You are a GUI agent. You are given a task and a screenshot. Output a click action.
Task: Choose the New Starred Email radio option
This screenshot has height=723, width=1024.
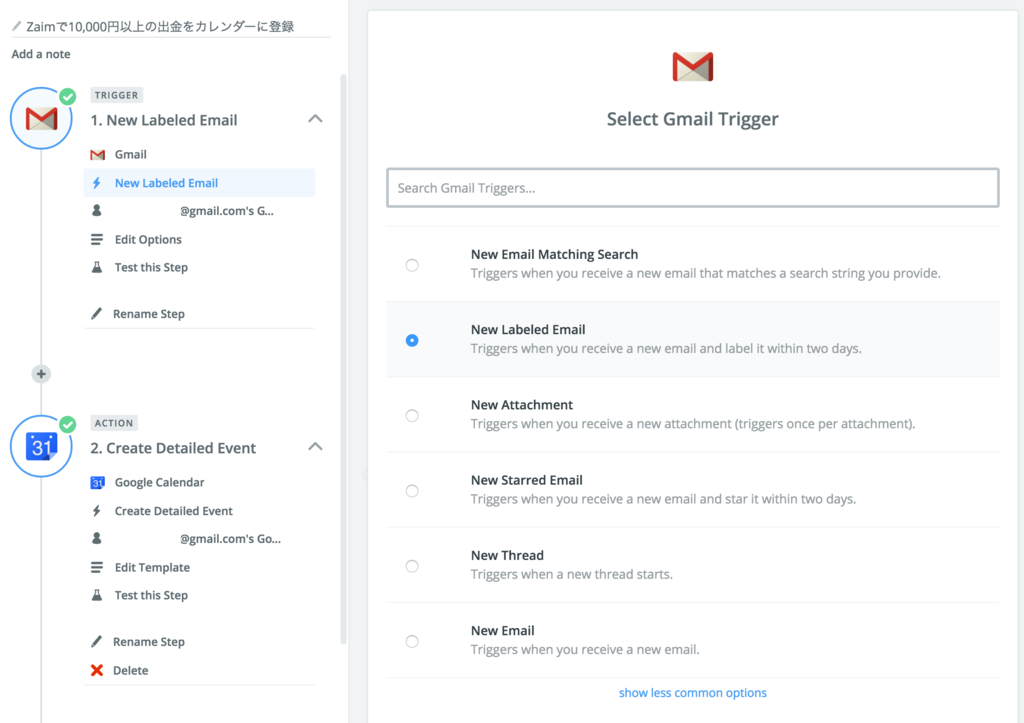412,490
